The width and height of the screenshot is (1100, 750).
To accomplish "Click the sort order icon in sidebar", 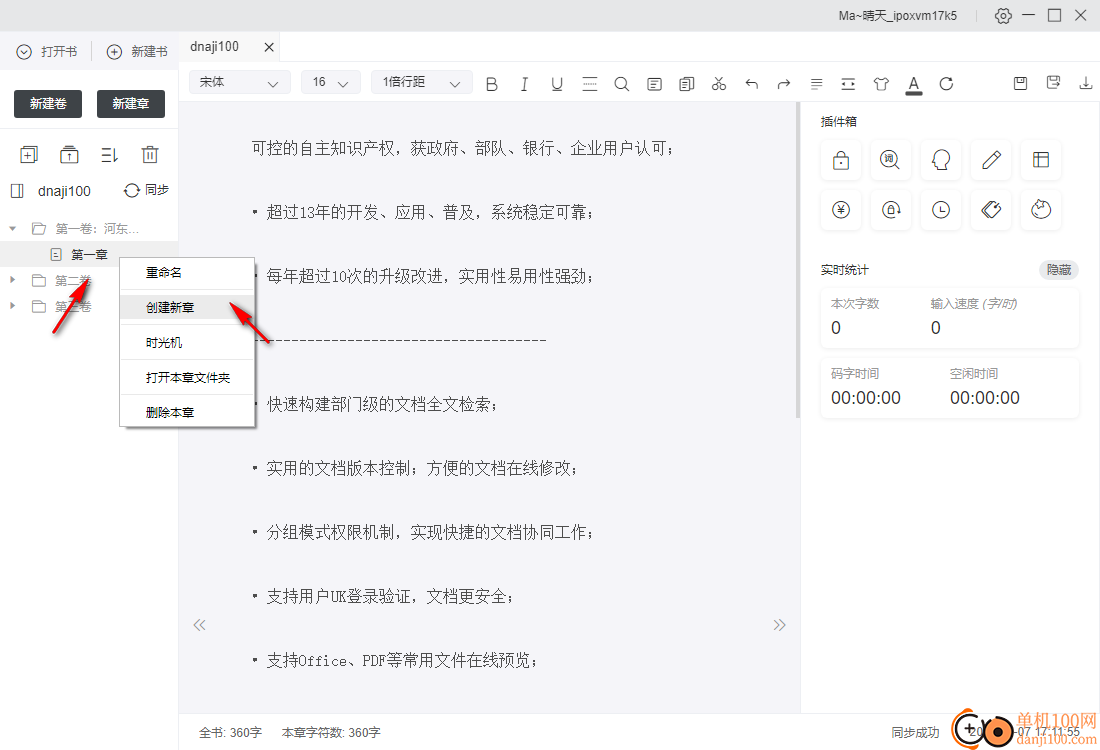I will pyautogui.click(x=109, y=154).
